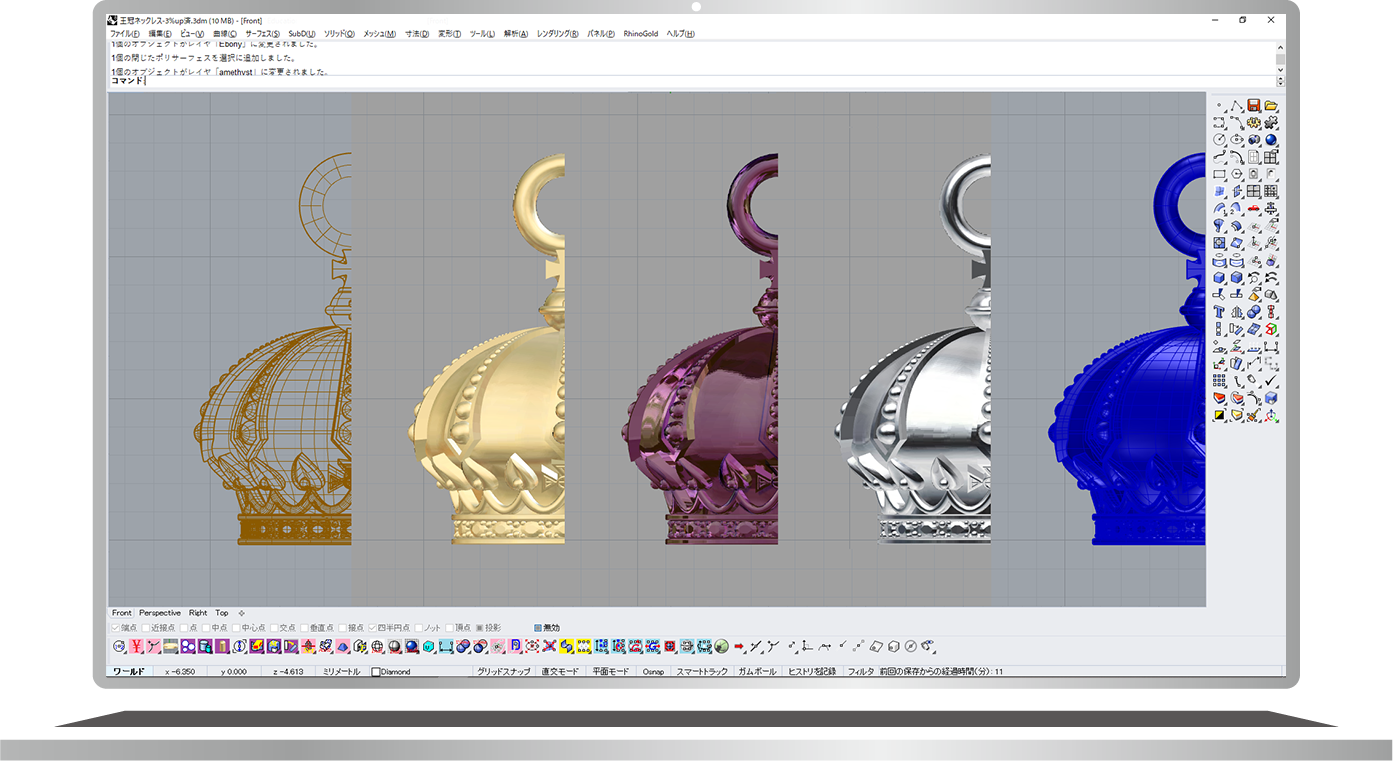The width and height of the screenshot is (1393, 761).
Task: Switch to the Perspective viewport tab
Action: tap(160, 613)
